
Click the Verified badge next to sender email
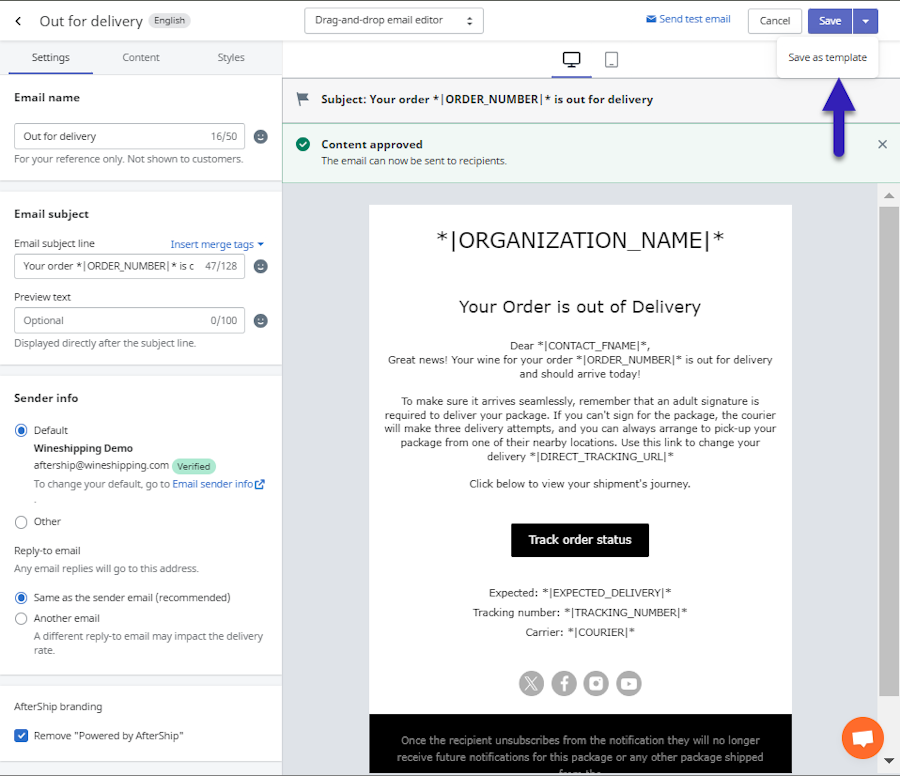tap(193, 467)
